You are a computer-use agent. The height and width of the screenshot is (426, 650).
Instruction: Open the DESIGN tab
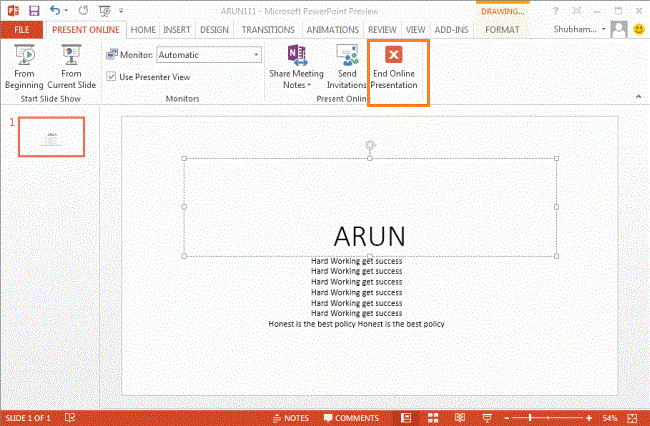214,30
